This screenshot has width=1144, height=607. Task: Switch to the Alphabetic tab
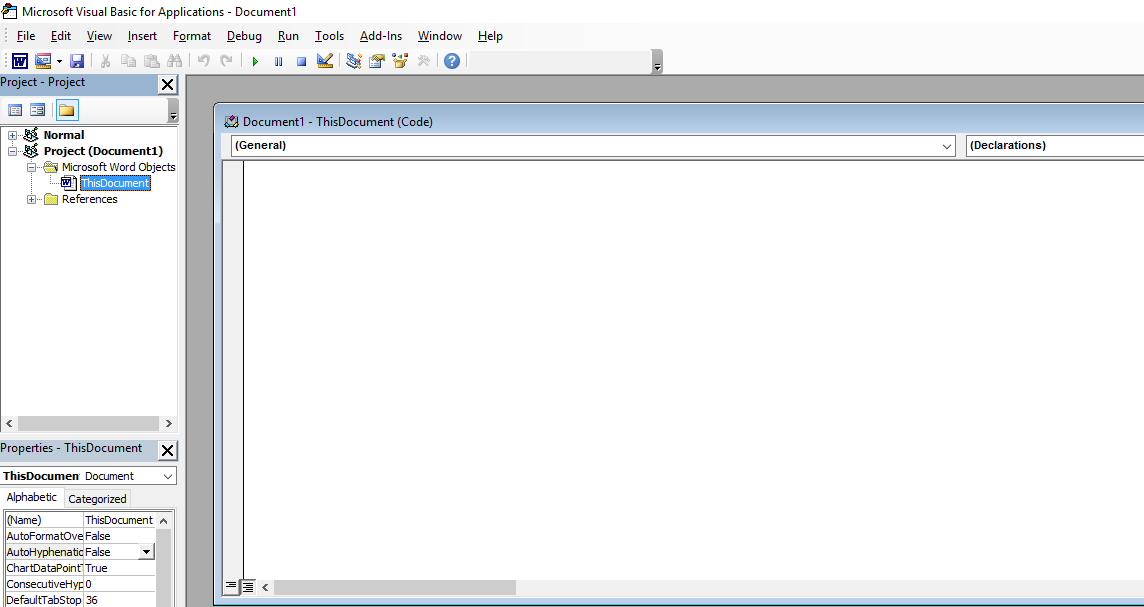point(31,498)
